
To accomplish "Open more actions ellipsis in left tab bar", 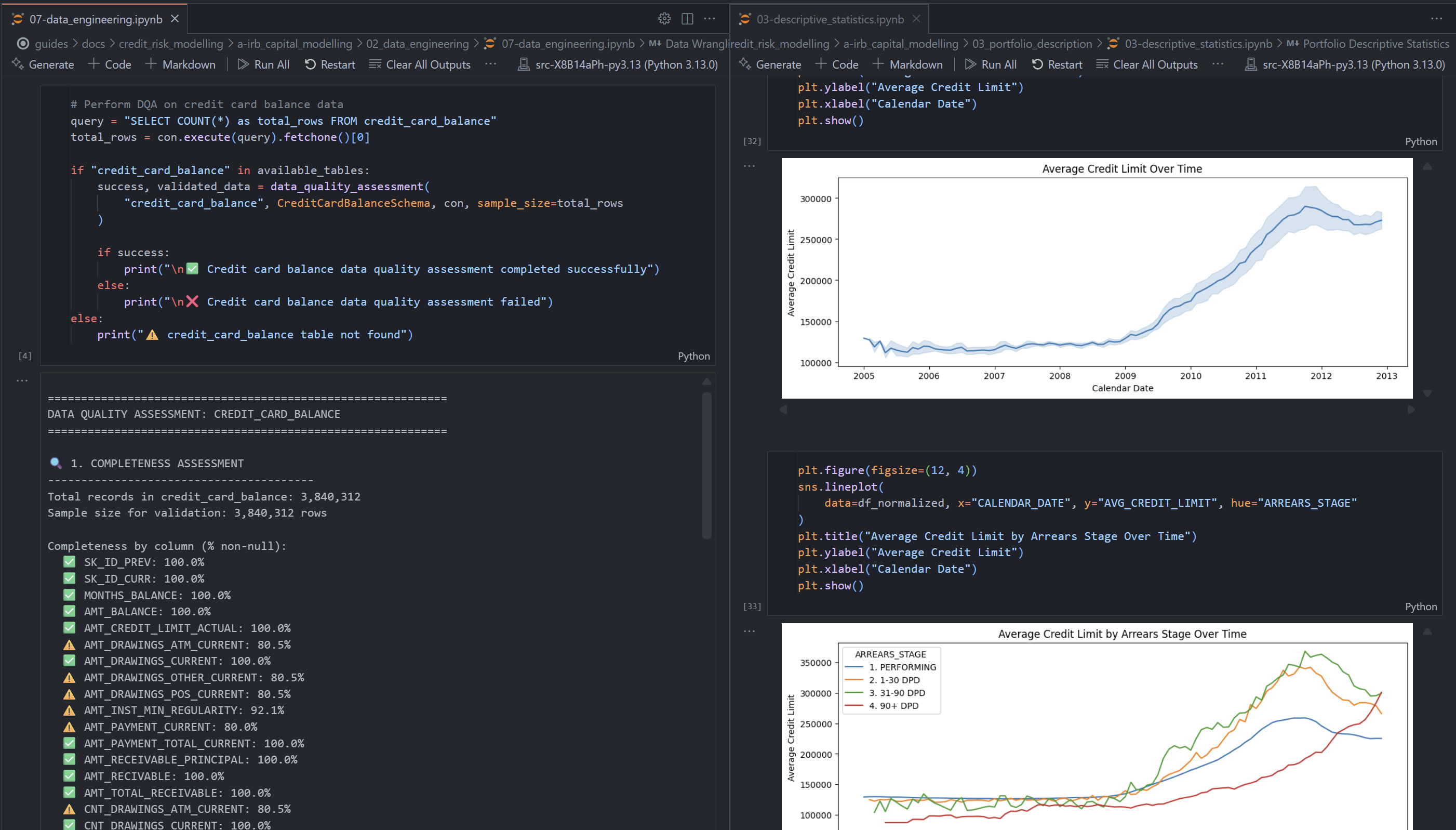I will pyautogui.click(x=709, y=19).
